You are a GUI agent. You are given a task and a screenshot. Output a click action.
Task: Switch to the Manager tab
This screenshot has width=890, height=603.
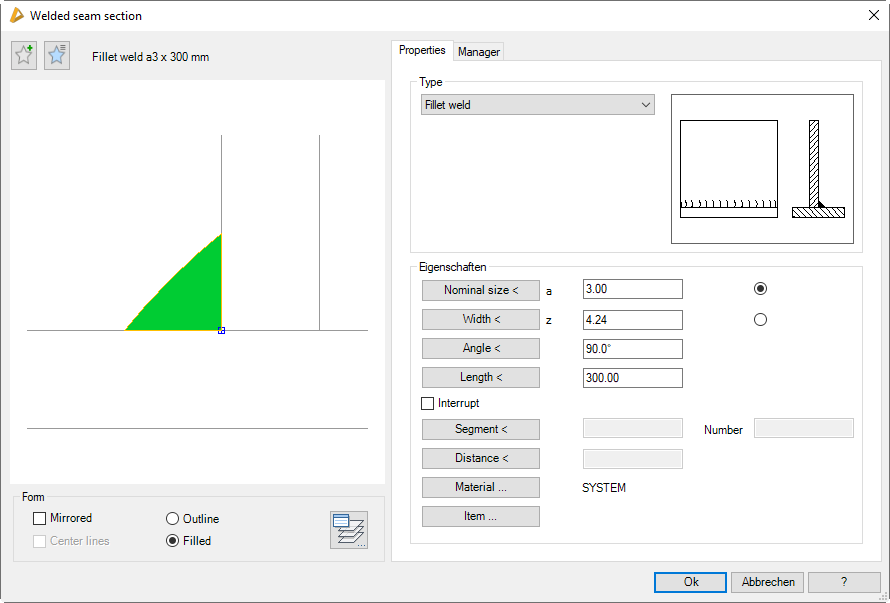coord(479,52)
